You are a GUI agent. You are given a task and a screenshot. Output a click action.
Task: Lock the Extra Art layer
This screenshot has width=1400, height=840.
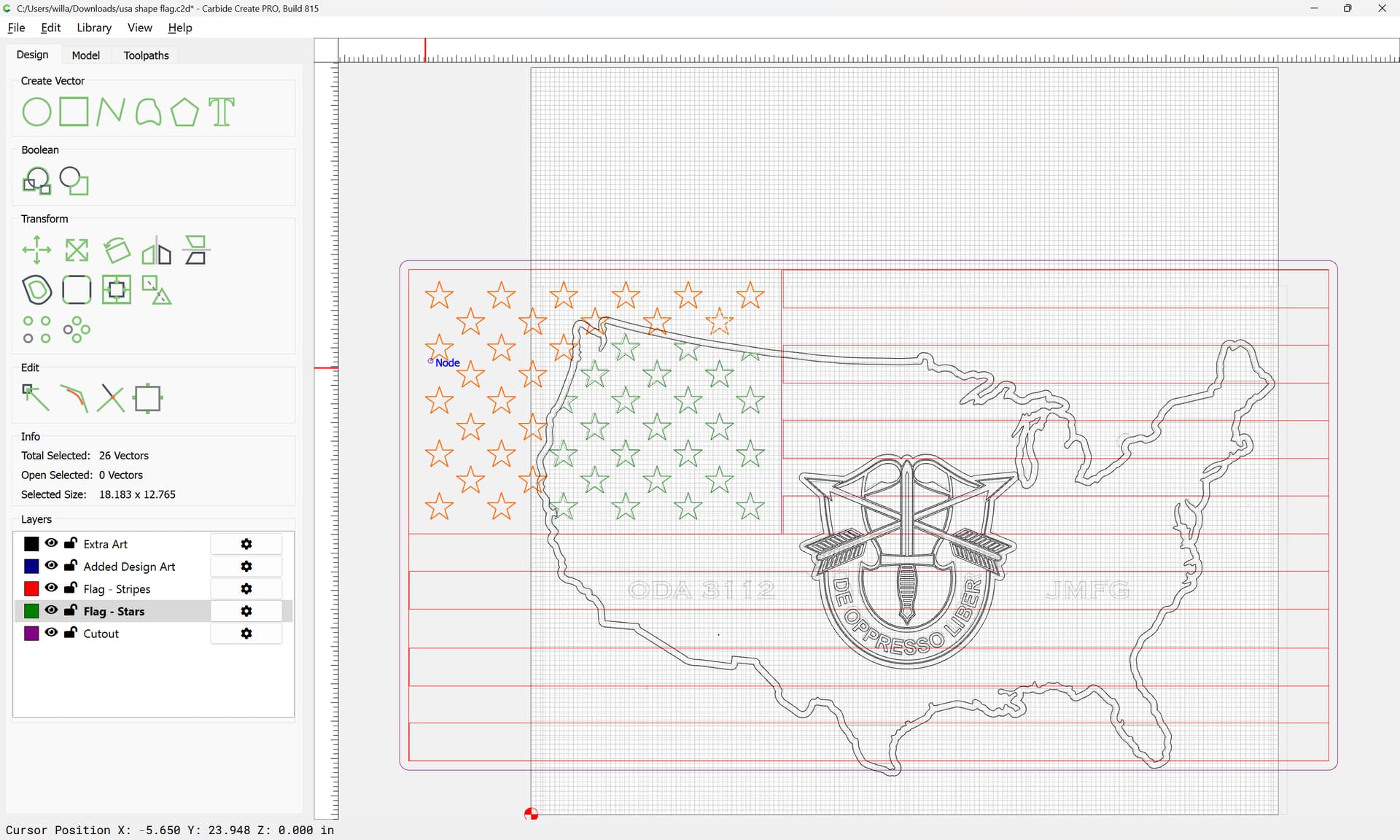click(71, 543)
